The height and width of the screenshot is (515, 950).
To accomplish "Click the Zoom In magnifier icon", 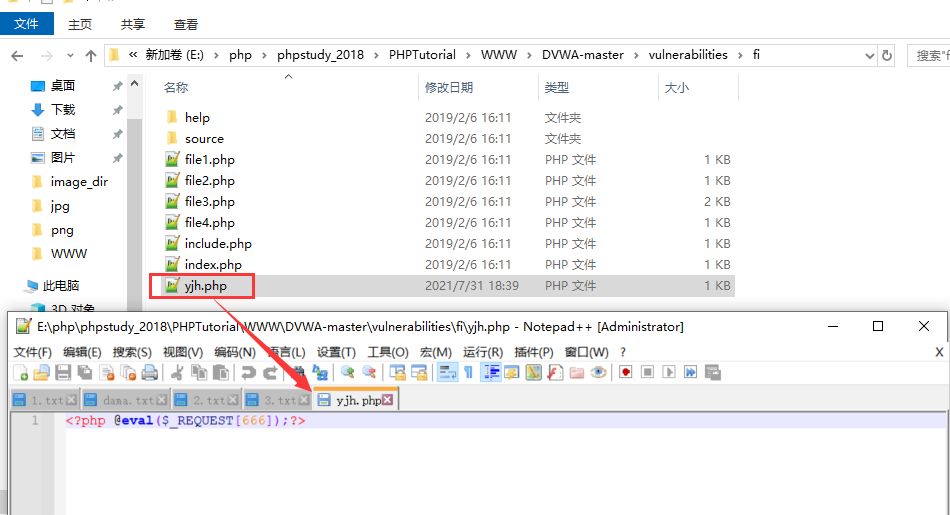I will [x=348, y=373].
